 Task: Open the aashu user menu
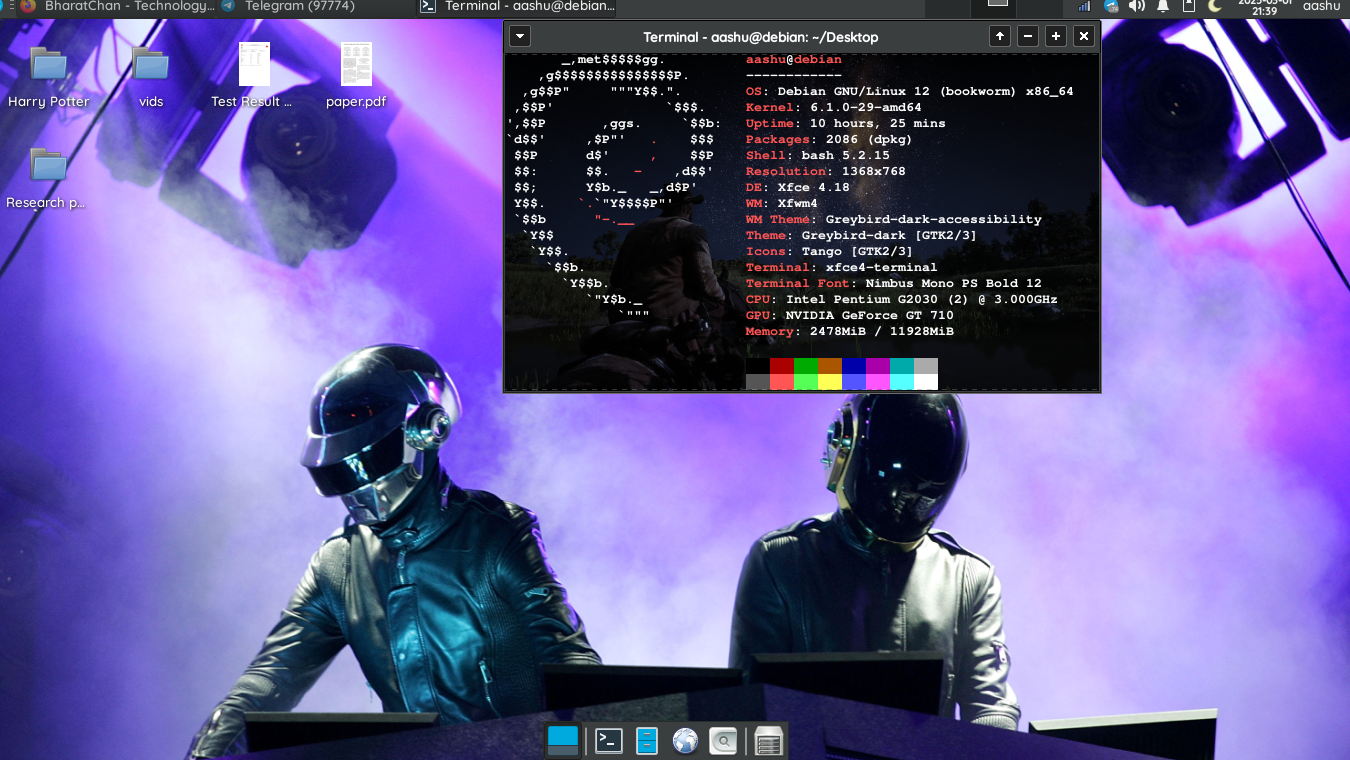click(x=1321, y=6)
